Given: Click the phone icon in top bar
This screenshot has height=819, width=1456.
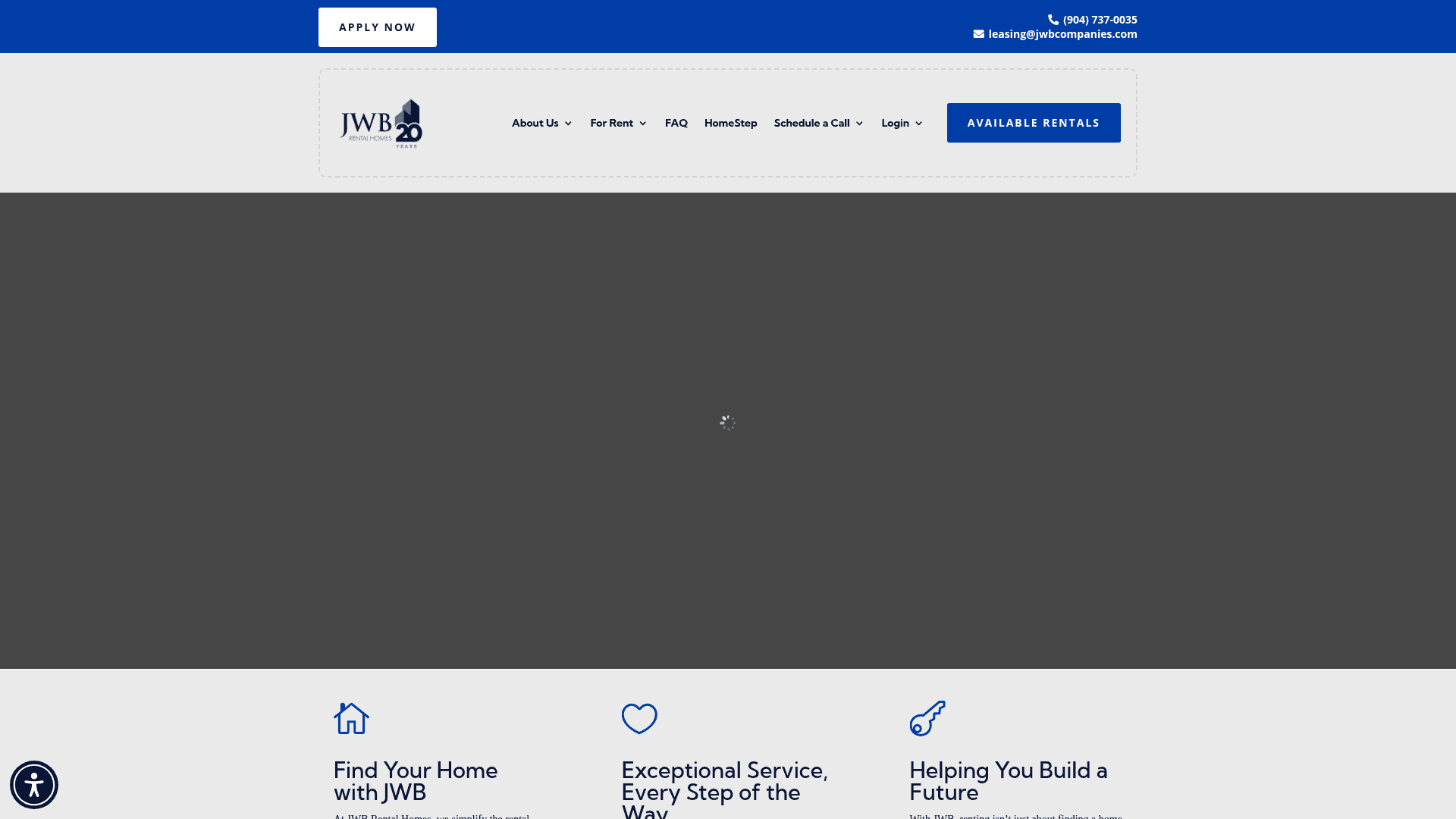Looking at the screenshot, I should coord(1053,20).
